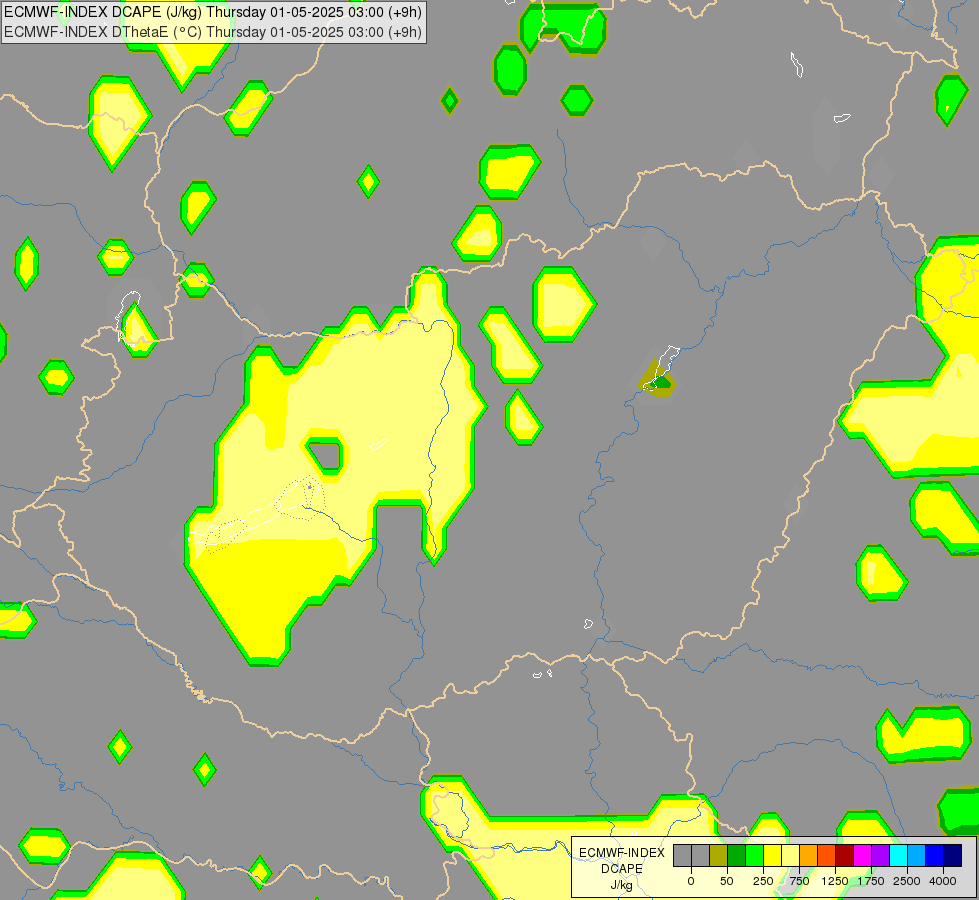Viewport: 979px width, 900px height.
Task: Click the legend value "1250"
Action: (x=835, y=881)
